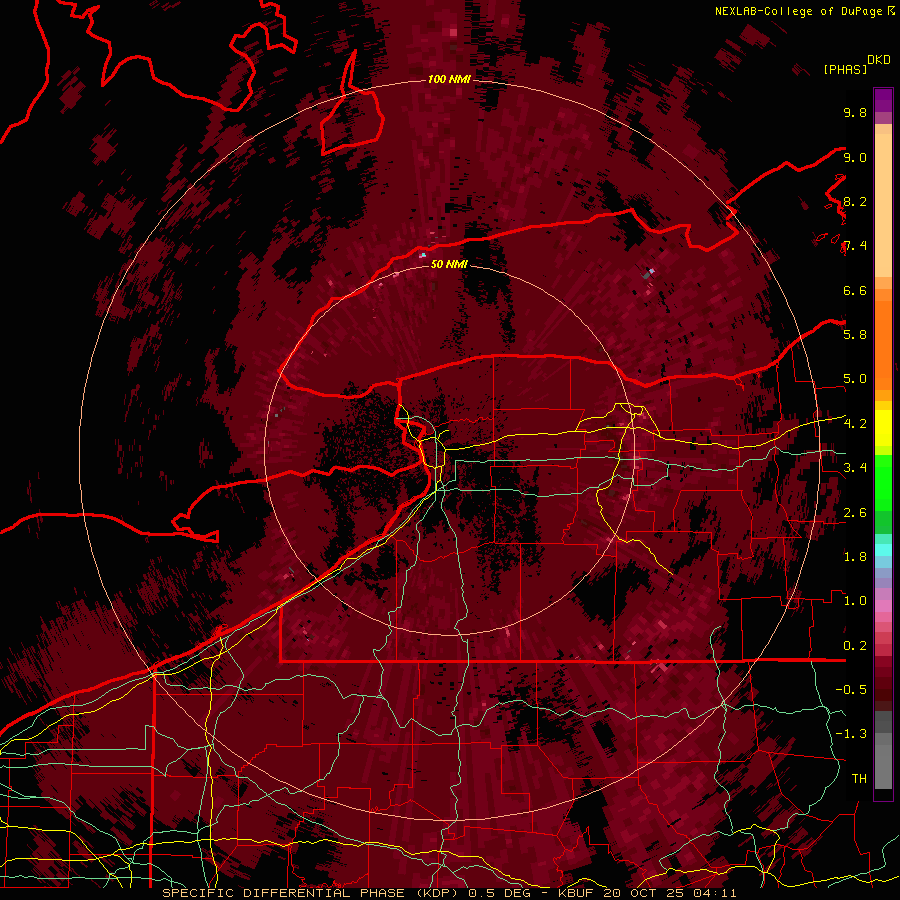900x900 pixels.
Task: Click the [PHAS] legend heading
Action: [x=845, y=70]
